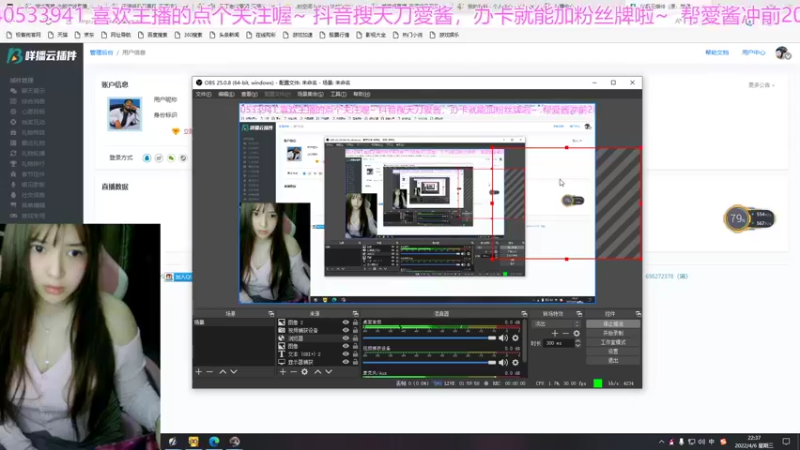
Task: Hide the 文本 (GDI+) 2 source
Action: [x=345, y=354]
